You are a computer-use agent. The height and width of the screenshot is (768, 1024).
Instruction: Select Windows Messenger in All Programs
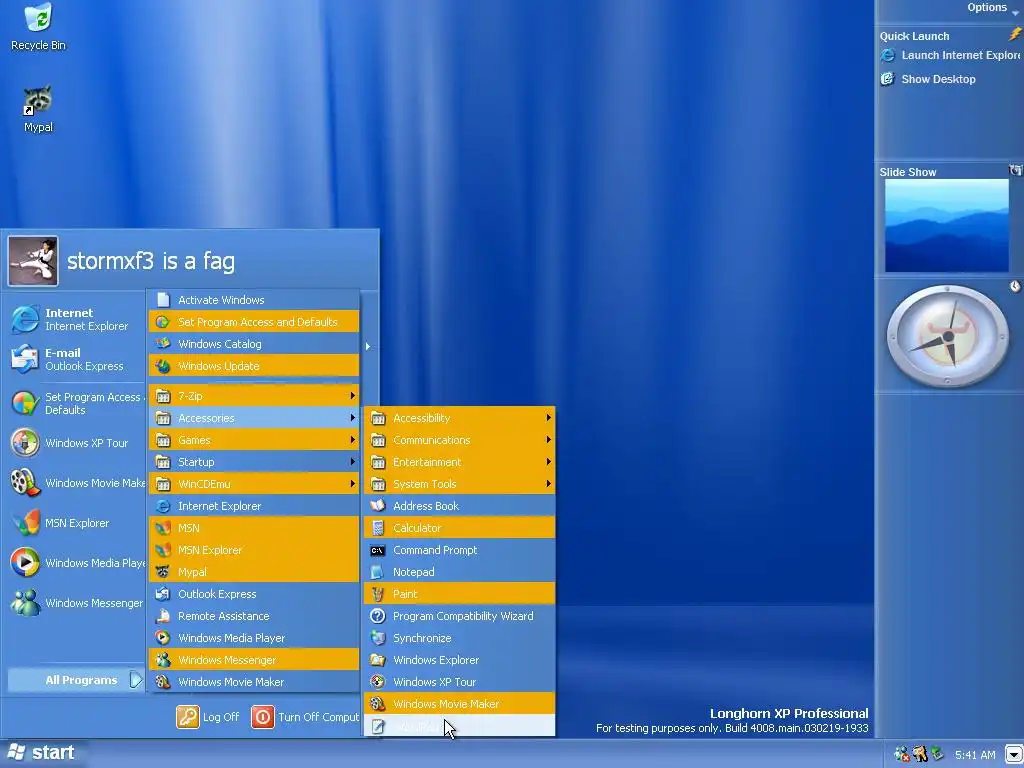(254, 660)
